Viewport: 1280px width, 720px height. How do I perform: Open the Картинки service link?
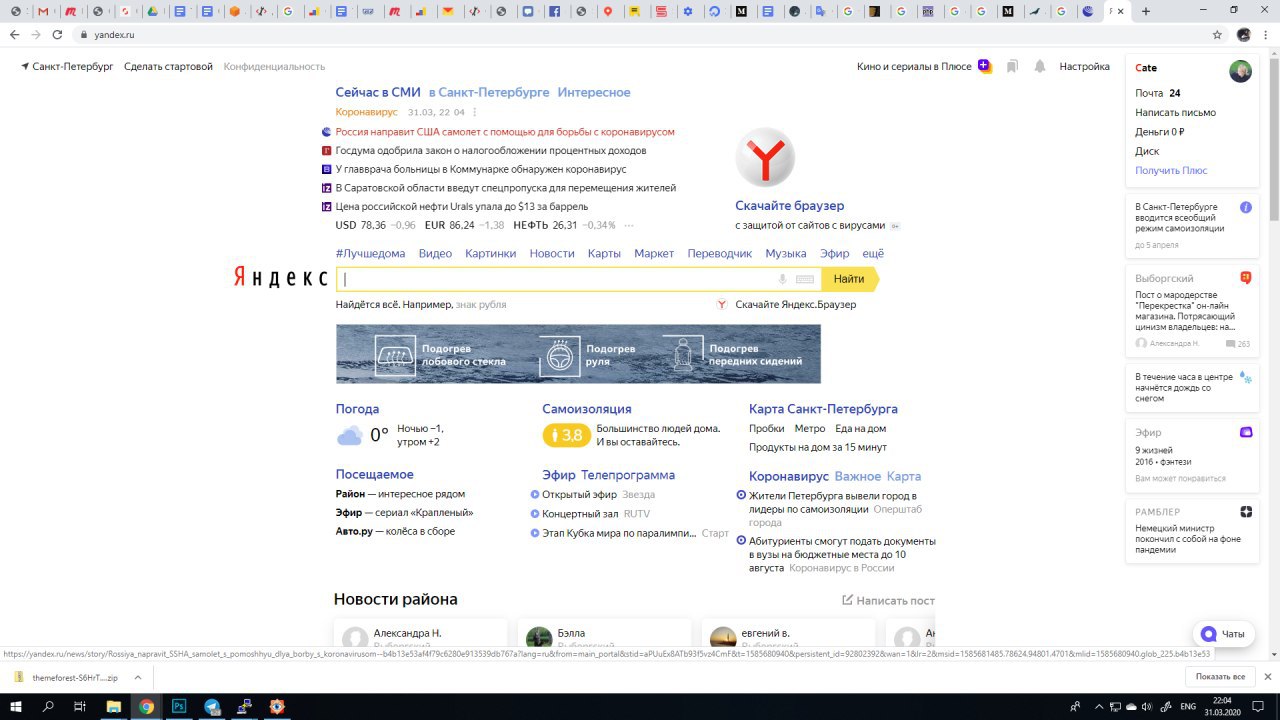[x=490, y=253]
